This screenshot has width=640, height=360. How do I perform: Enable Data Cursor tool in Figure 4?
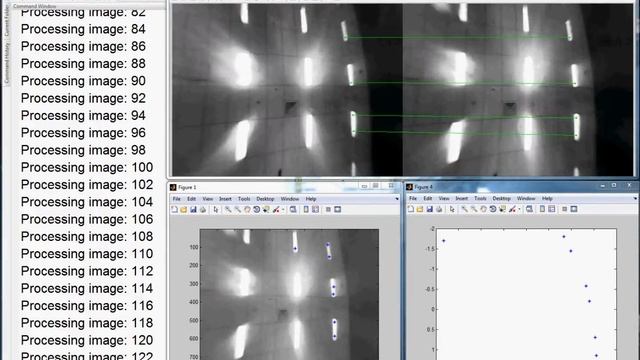[x=502, y=209]
